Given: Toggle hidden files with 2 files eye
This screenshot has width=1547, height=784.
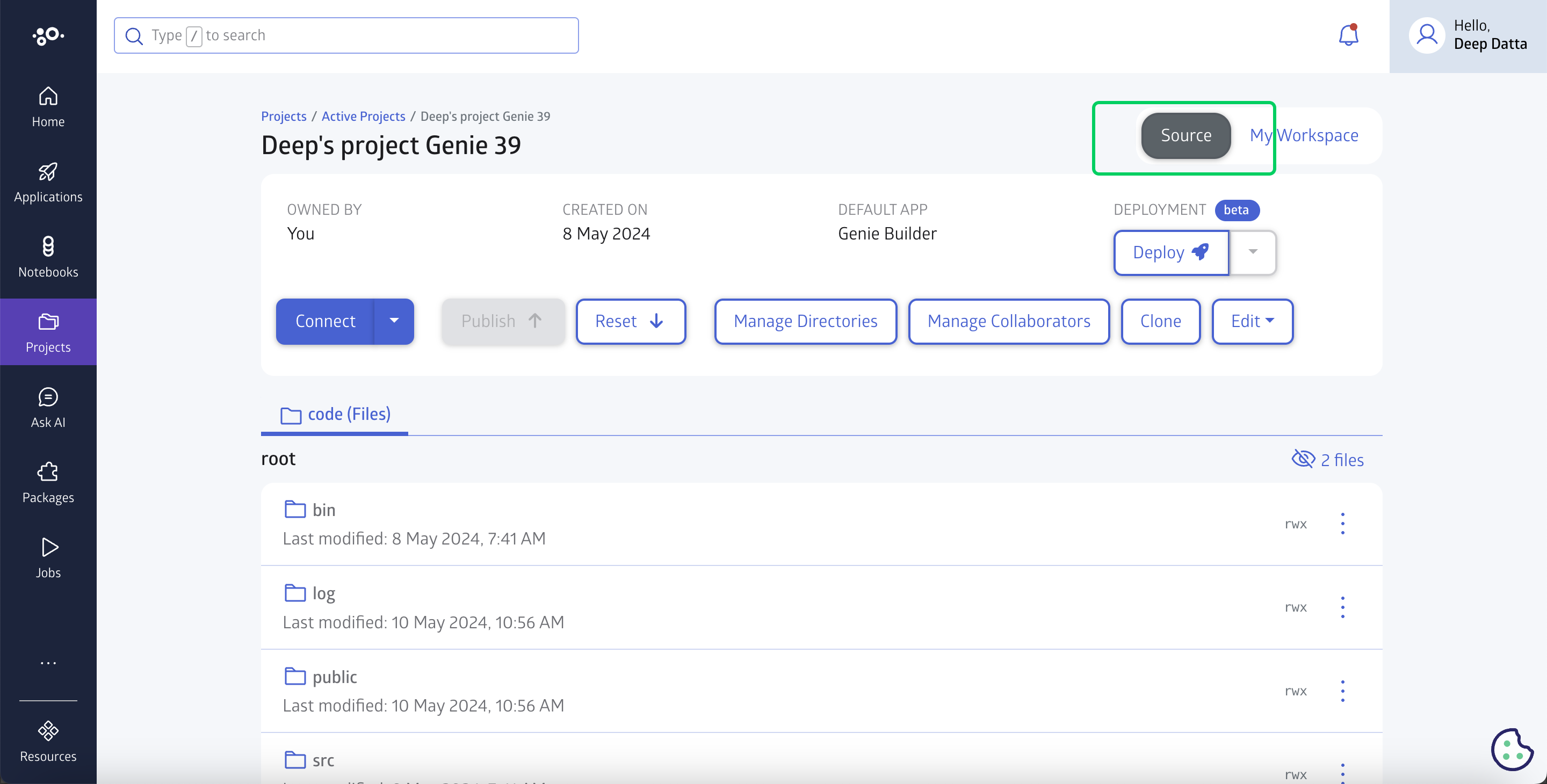Looking at the screenshot, I should tap(1327, 459).
